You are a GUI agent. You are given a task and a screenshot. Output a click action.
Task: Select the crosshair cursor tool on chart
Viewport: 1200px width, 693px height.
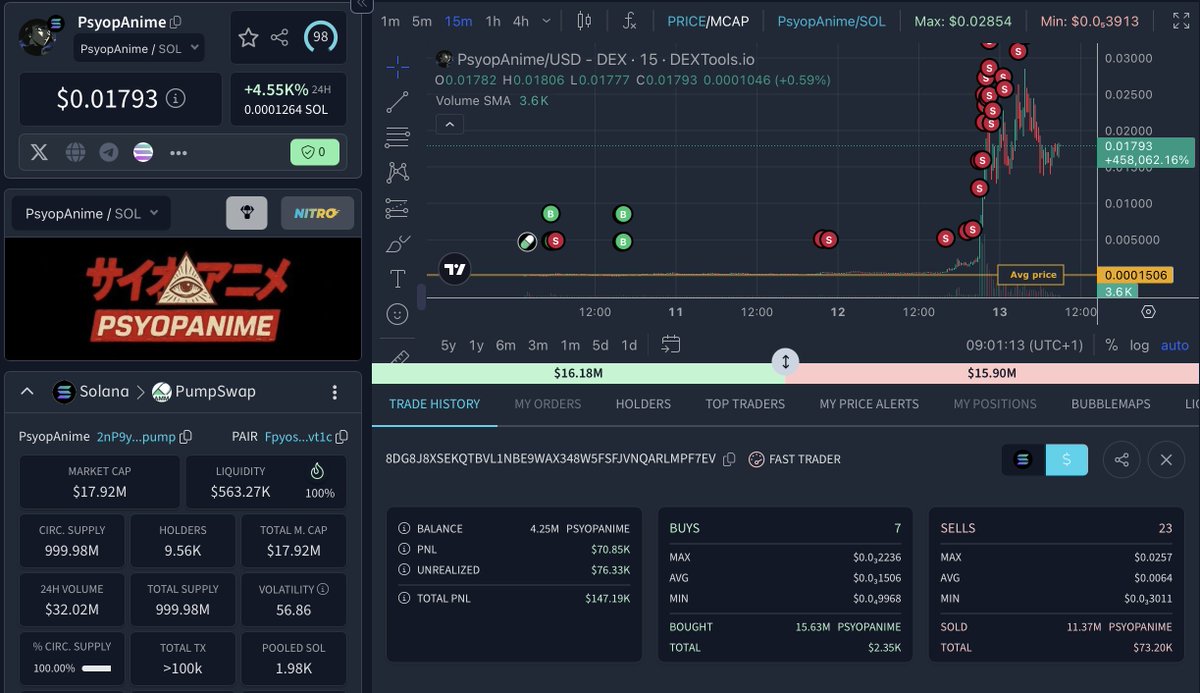coord(398,67)
